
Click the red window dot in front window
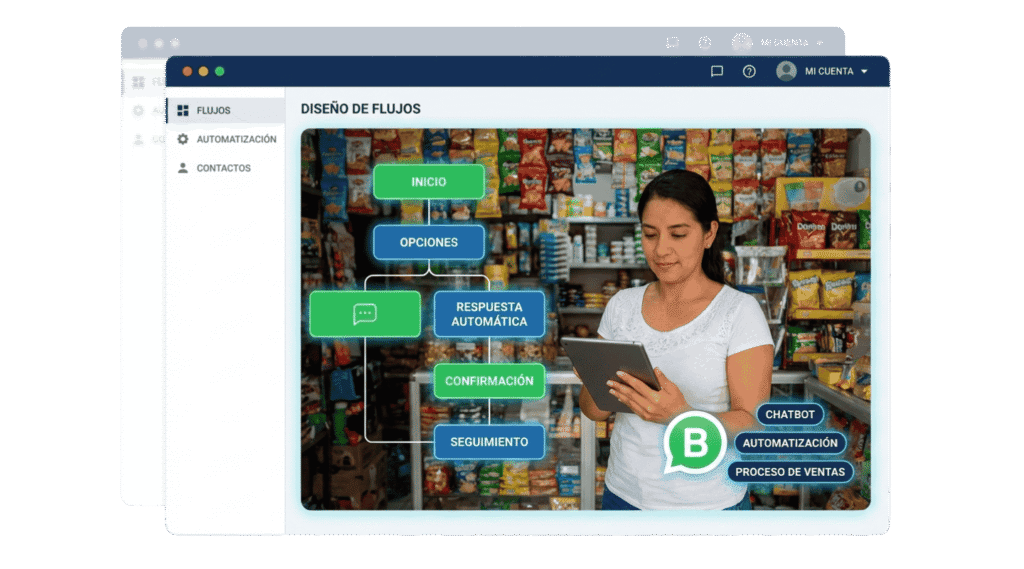click(x=187, y=71)
